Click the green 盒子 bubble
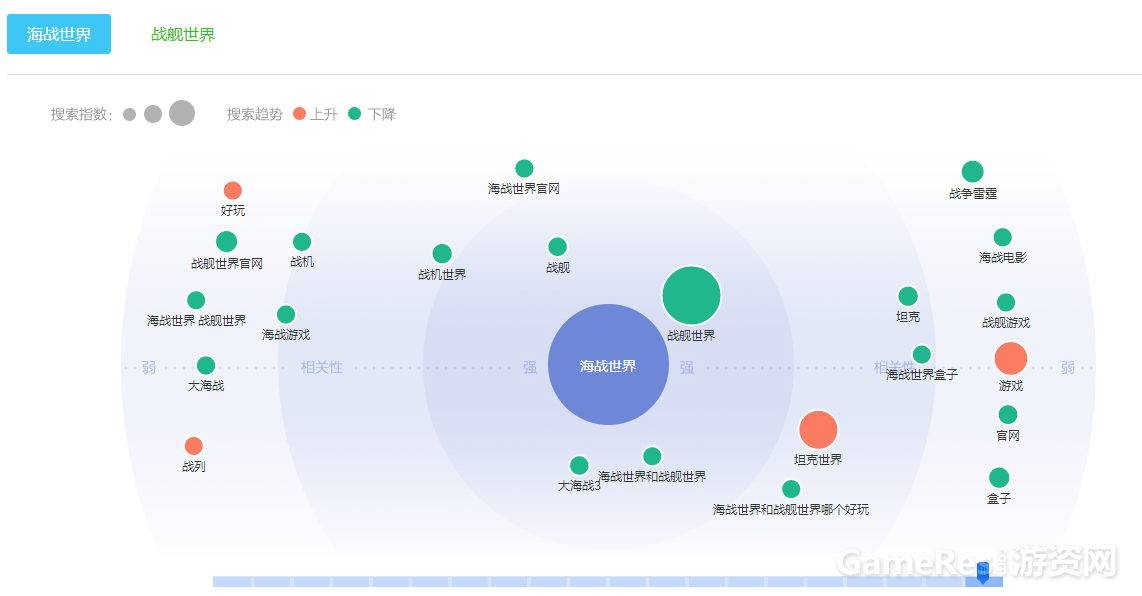Image resolution: width=1142 pixels, height=596 pixels. click(x=999, y=478)
